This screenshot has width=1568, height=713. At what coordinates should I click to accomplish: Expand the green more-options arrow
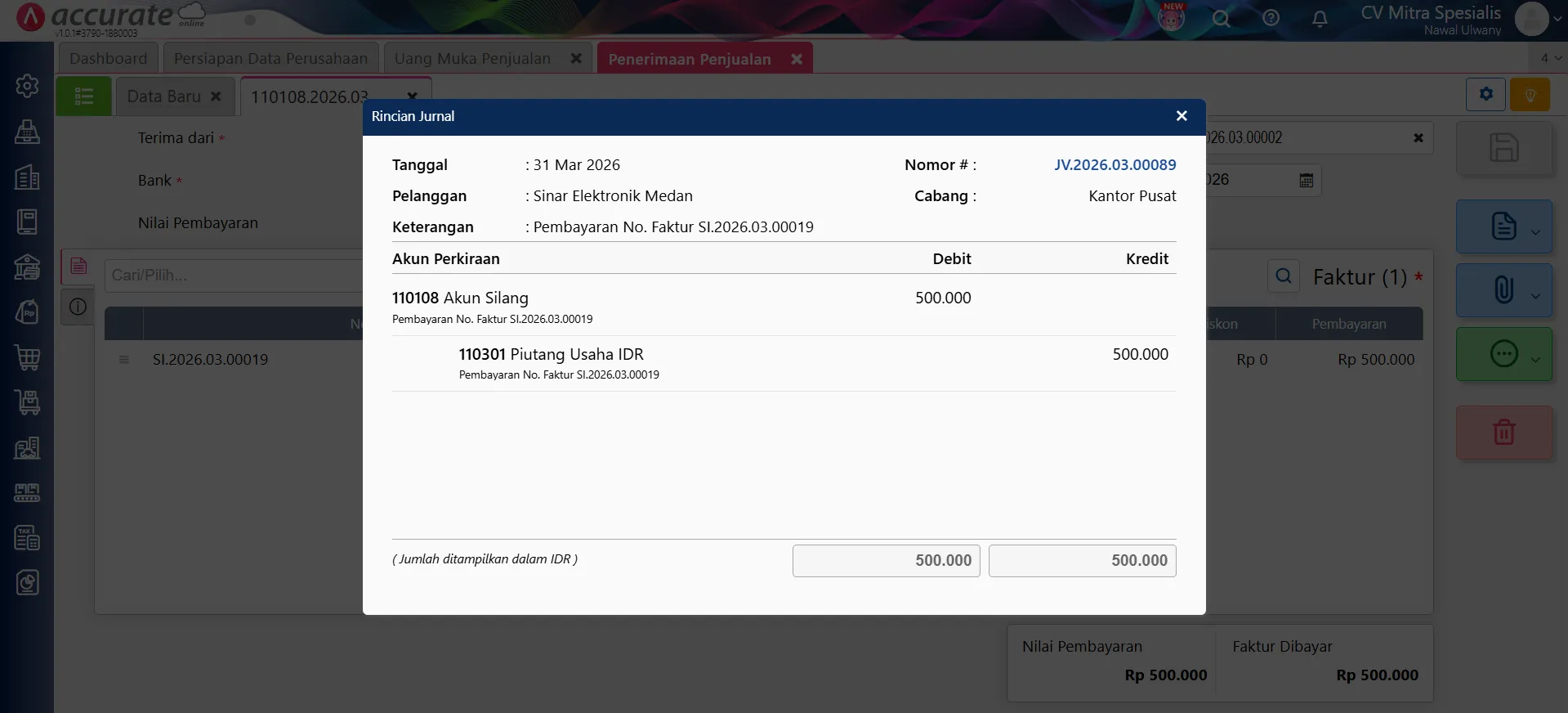tap(1535, 360)
